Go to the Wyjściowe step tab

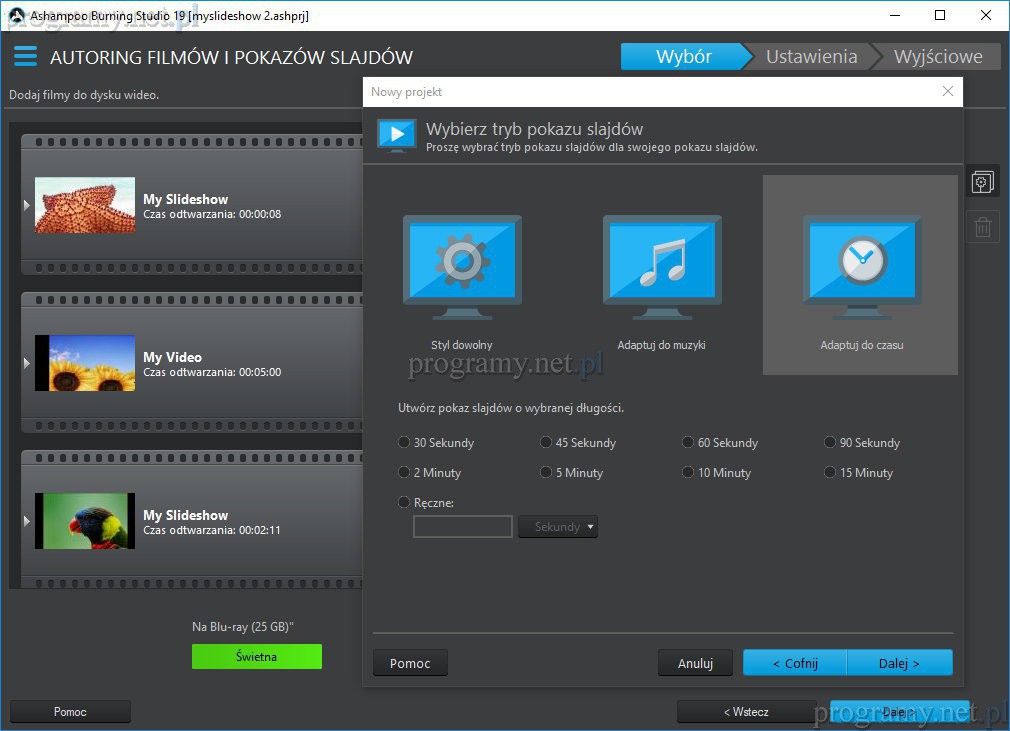(x=937, y=57)
